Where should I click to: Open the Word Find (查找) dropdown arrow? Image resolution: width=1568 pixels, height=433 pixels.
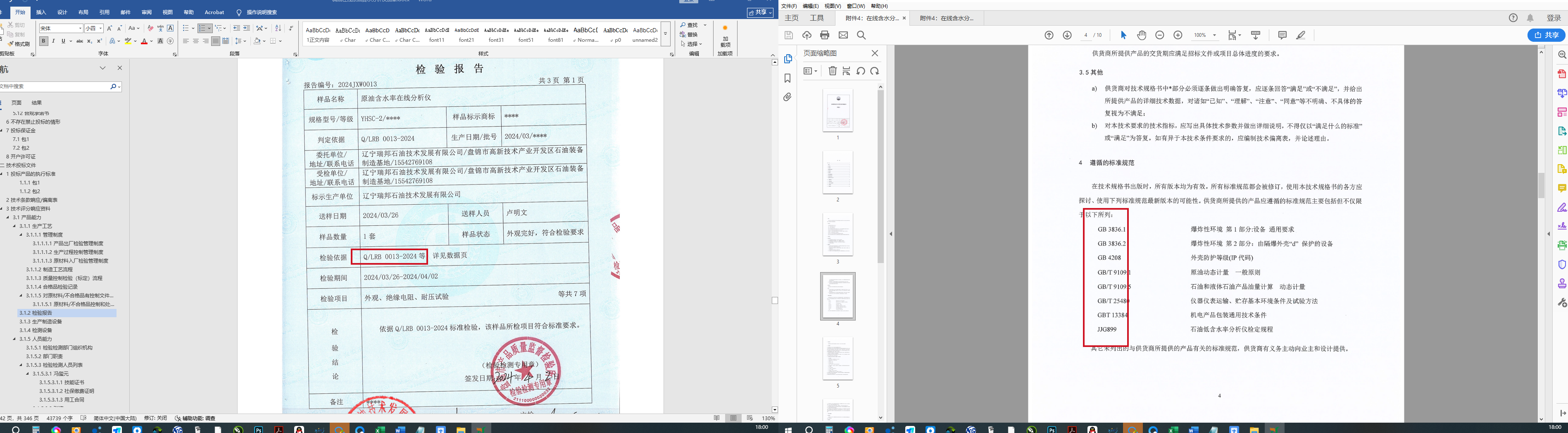[705, 25]
